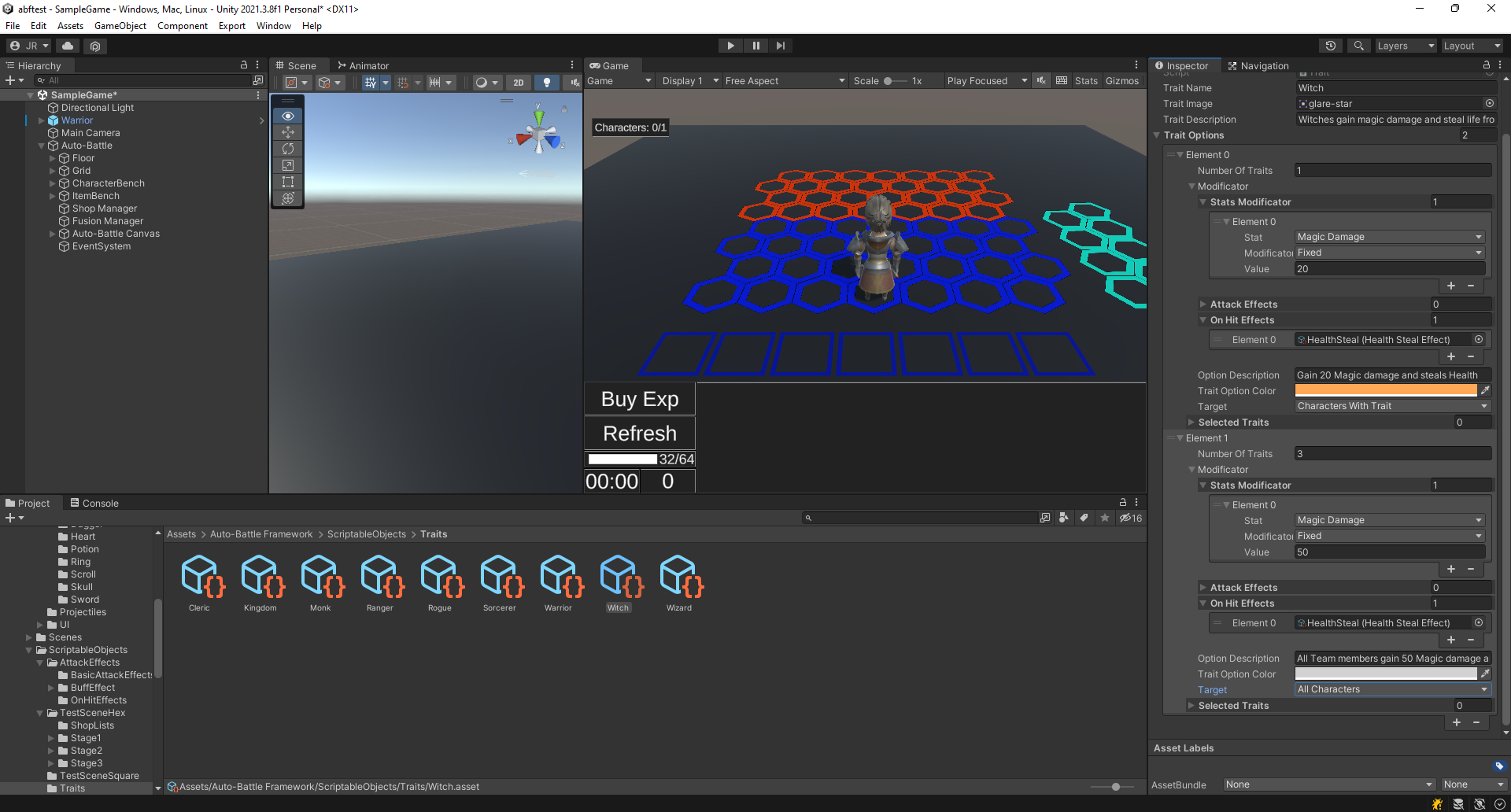Screen dimensions: 1511x812
Task: Toggle grid visibility in Scene toolbar
Action: tap(370, 82)
